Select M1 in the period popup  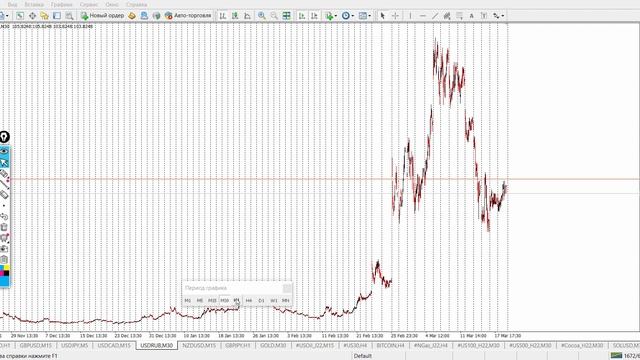(188, 300)
